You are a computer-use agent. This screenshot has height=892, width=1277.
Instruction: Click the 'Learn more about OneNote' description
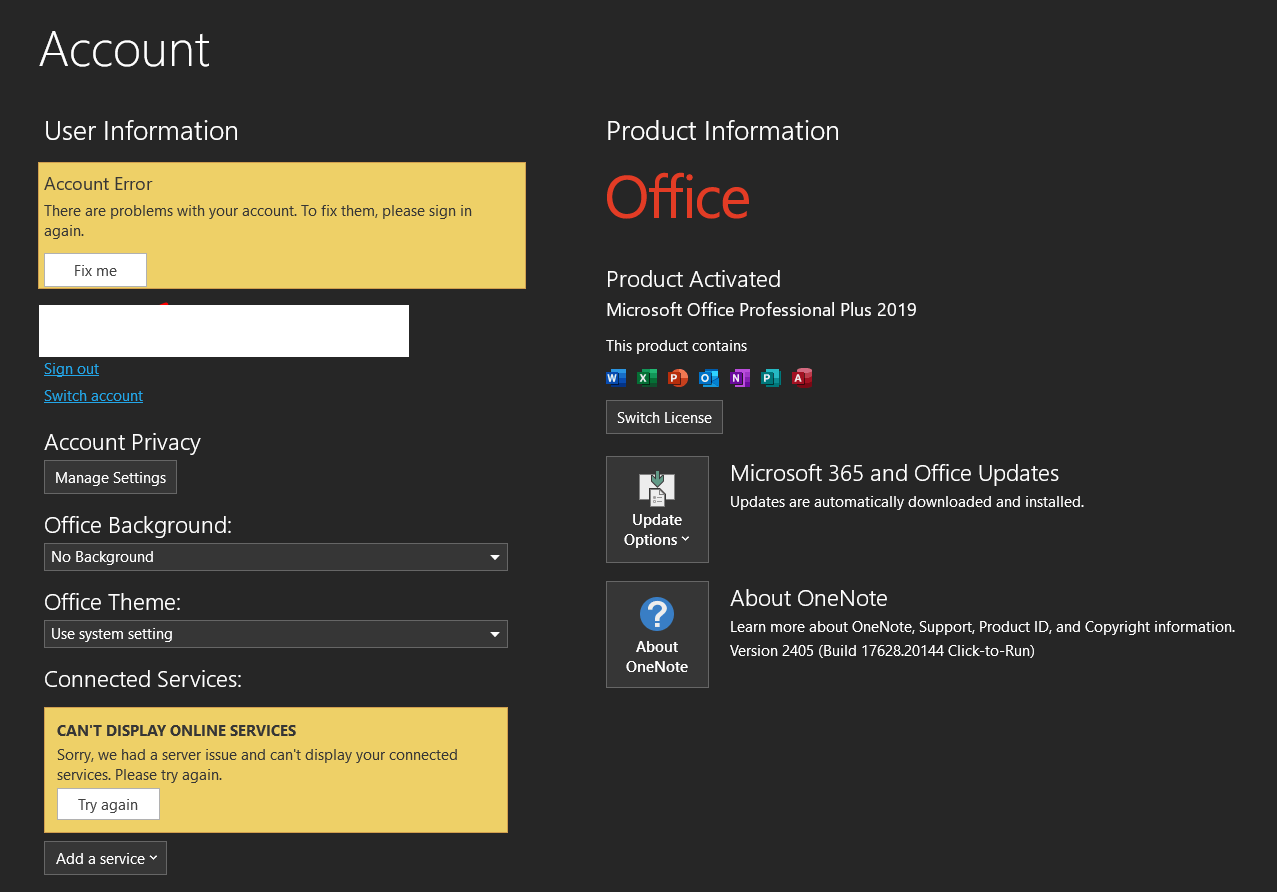982,627
